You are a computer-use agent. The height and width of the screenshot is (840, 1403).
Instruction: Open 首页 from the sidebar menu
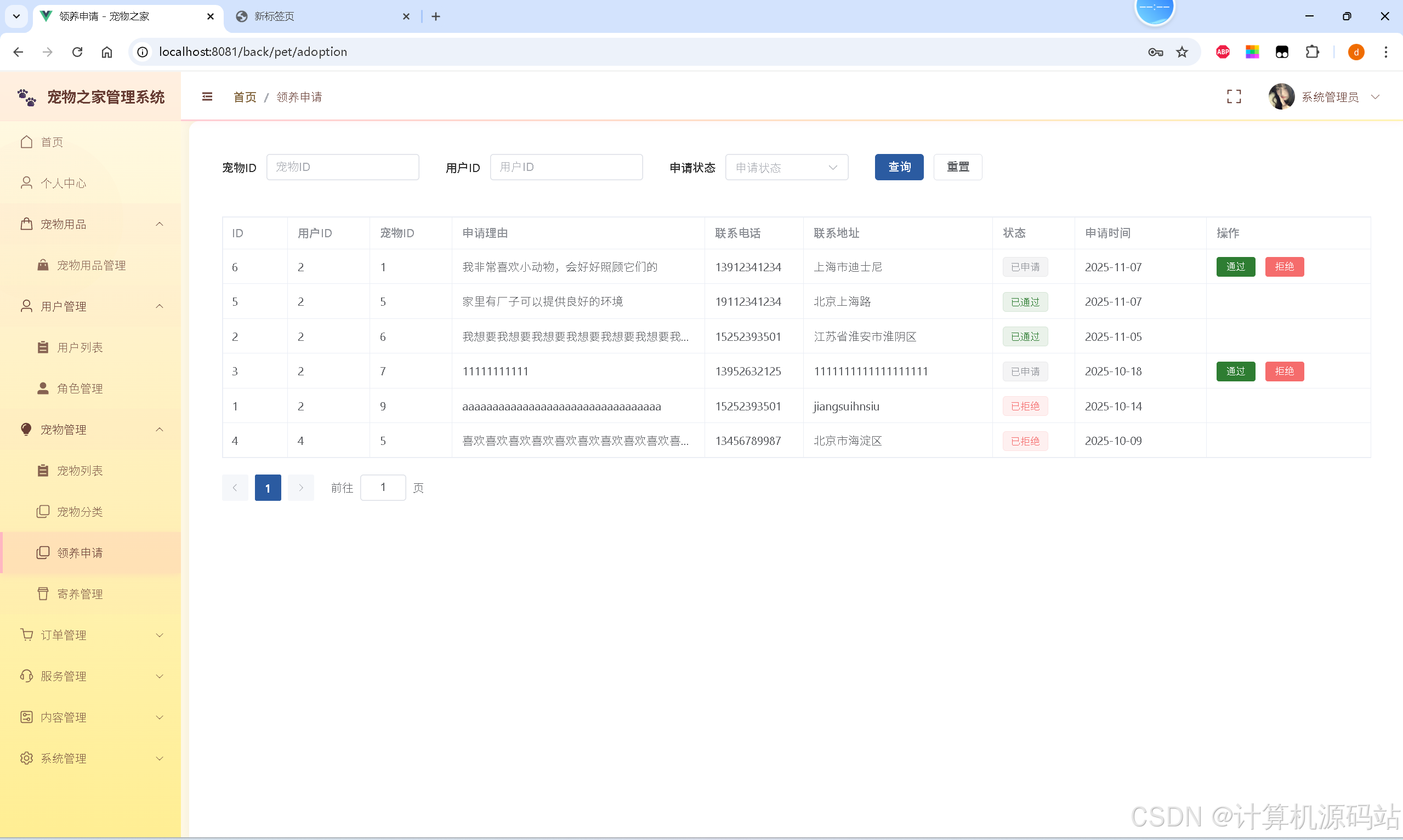pos(90,141)
